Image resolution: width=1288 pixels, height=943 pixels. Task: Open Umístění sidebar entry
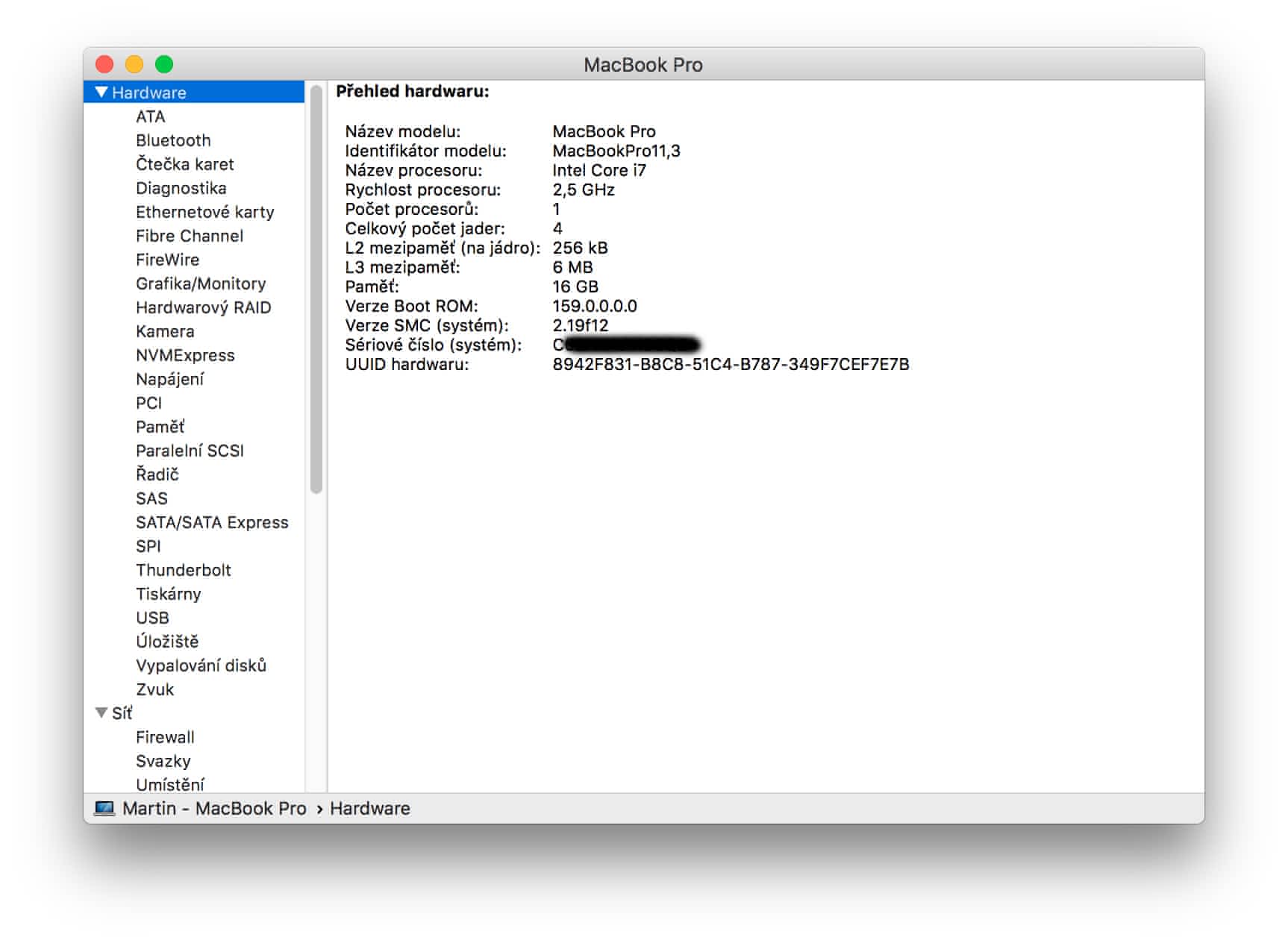tap(170, 784)
